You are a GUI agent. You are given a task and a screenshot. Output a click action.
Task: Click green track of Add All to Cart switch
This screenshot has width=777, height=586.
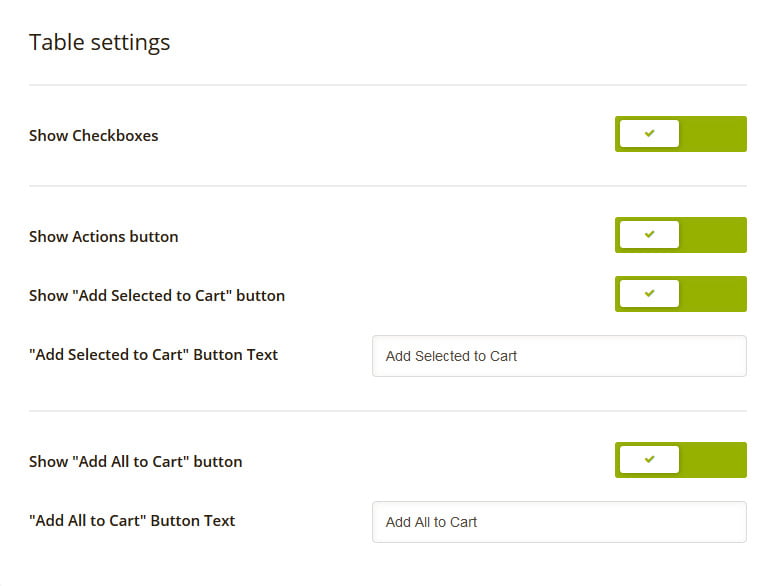(714, 460)
